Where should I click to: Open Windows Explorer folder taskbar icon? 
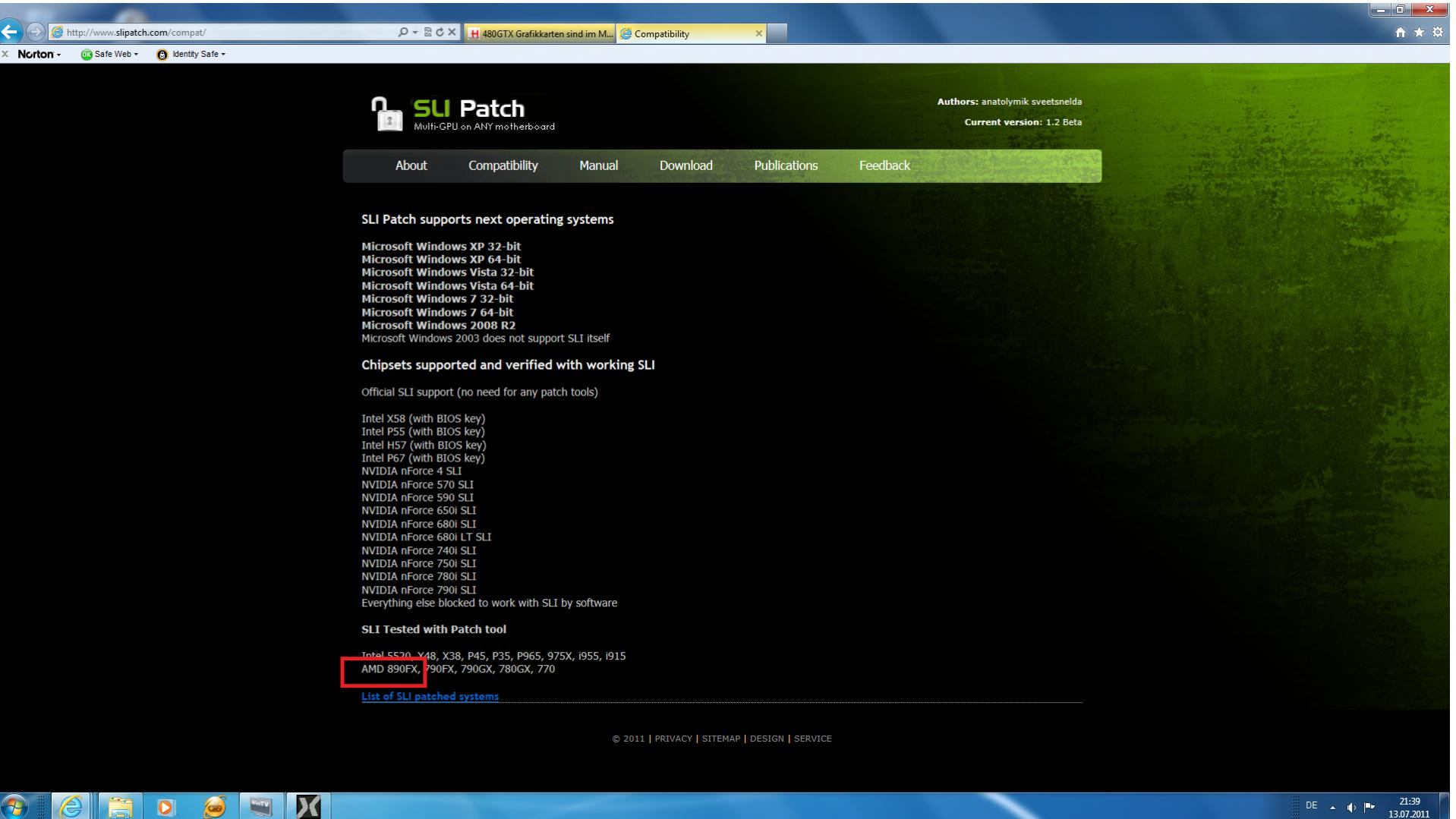tap(120, 805)
